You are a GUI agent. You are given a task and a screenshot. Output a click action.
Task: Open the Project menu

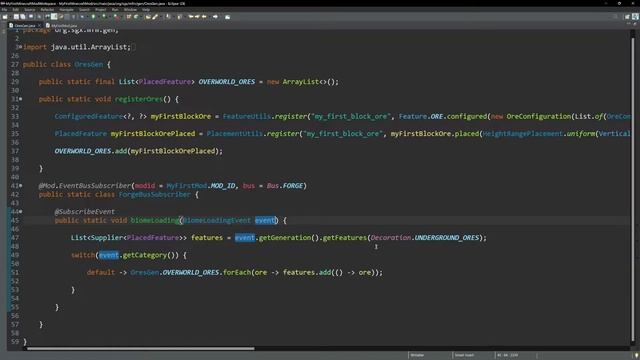(x=100, y=9)
